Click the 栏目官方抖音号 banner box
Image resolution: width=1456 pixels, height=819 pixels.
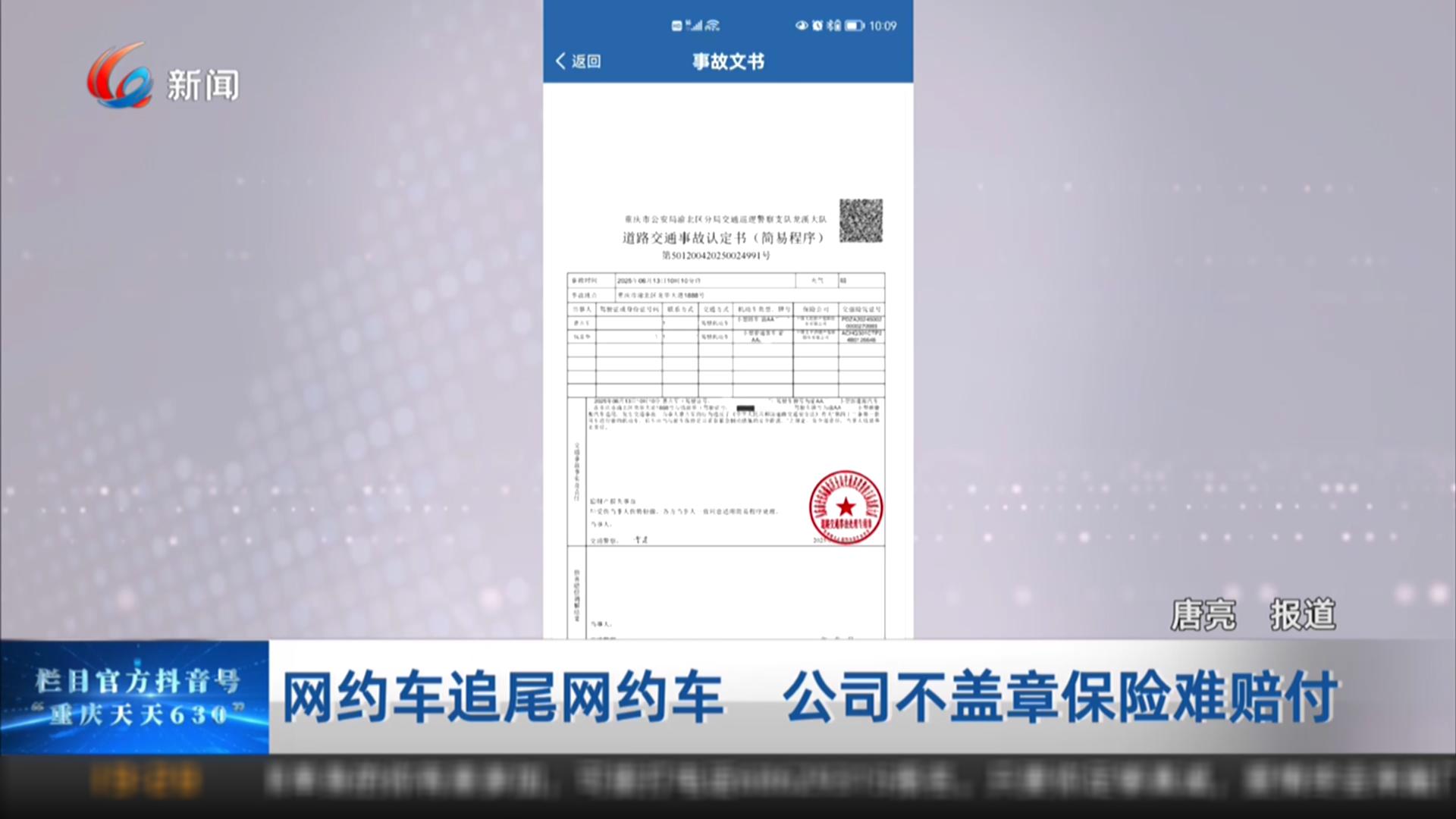(135, 697)
